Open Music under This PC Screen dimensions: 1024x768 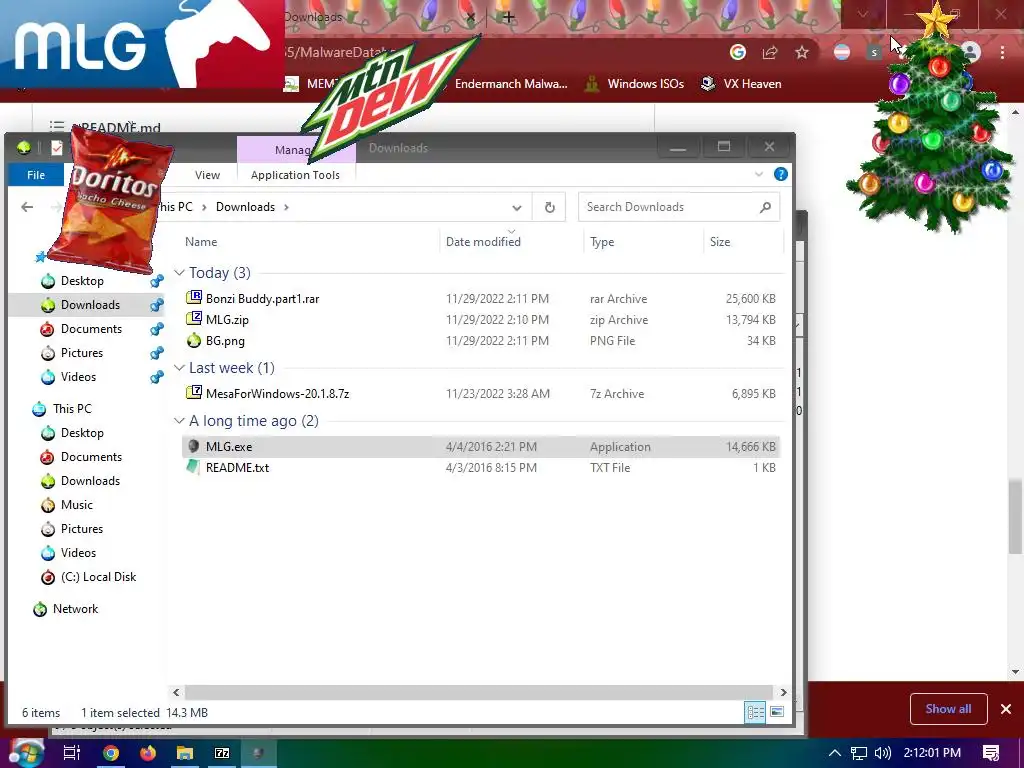tap(76, 505)
